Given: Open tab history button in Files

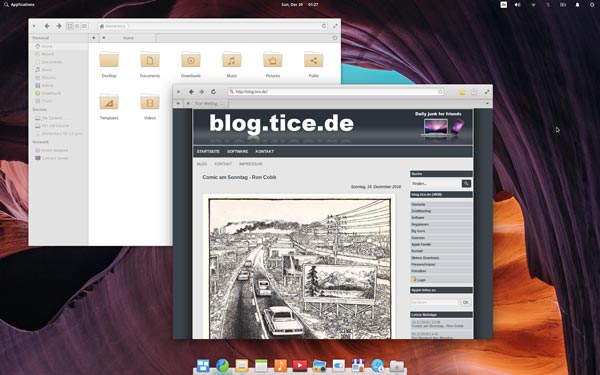Looking at the screenshot, I should (334, 38).
